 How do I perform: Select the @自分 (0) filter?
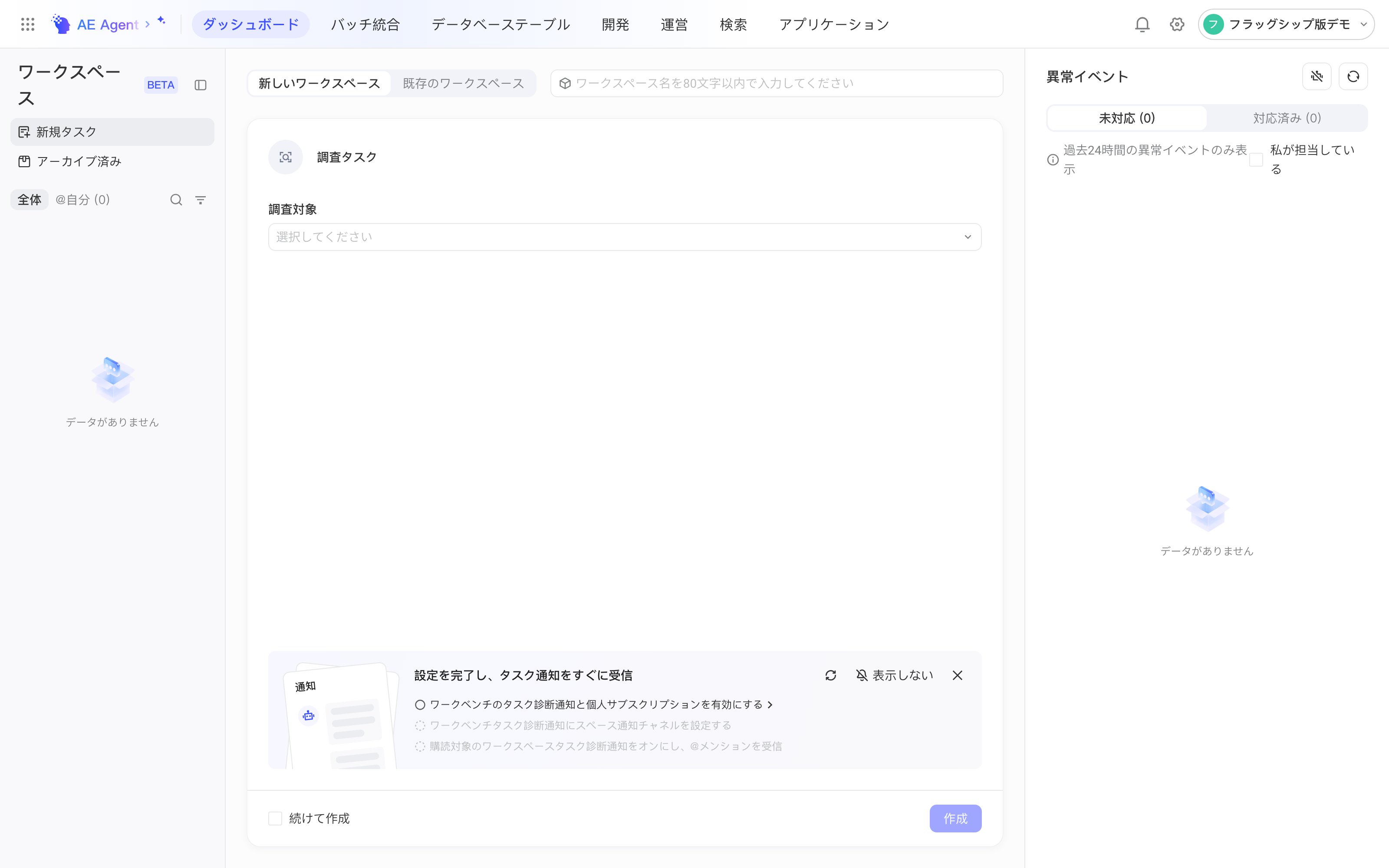[x=82, y=200]
